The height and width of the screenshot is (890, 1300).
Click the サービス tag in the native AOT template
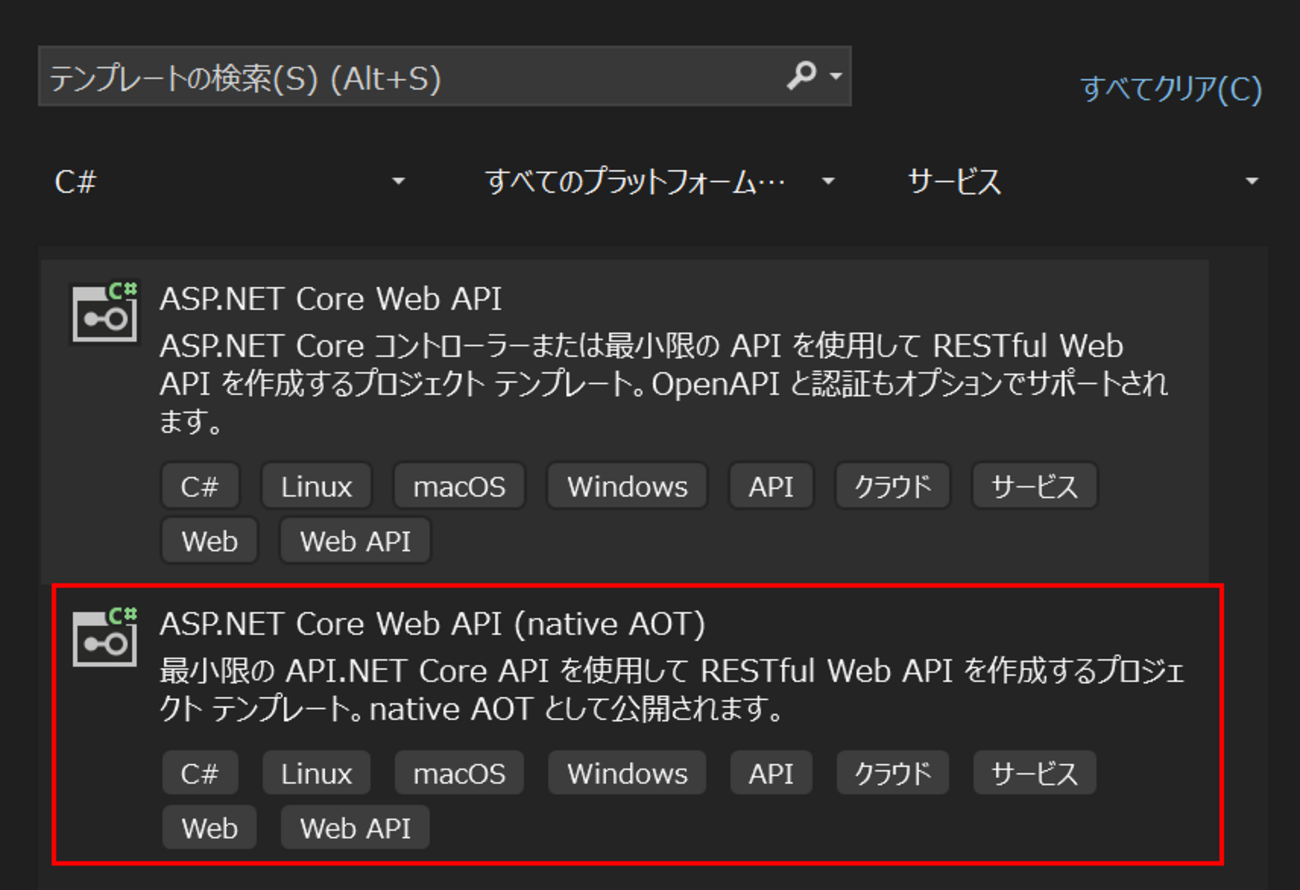pos(1035,774)
